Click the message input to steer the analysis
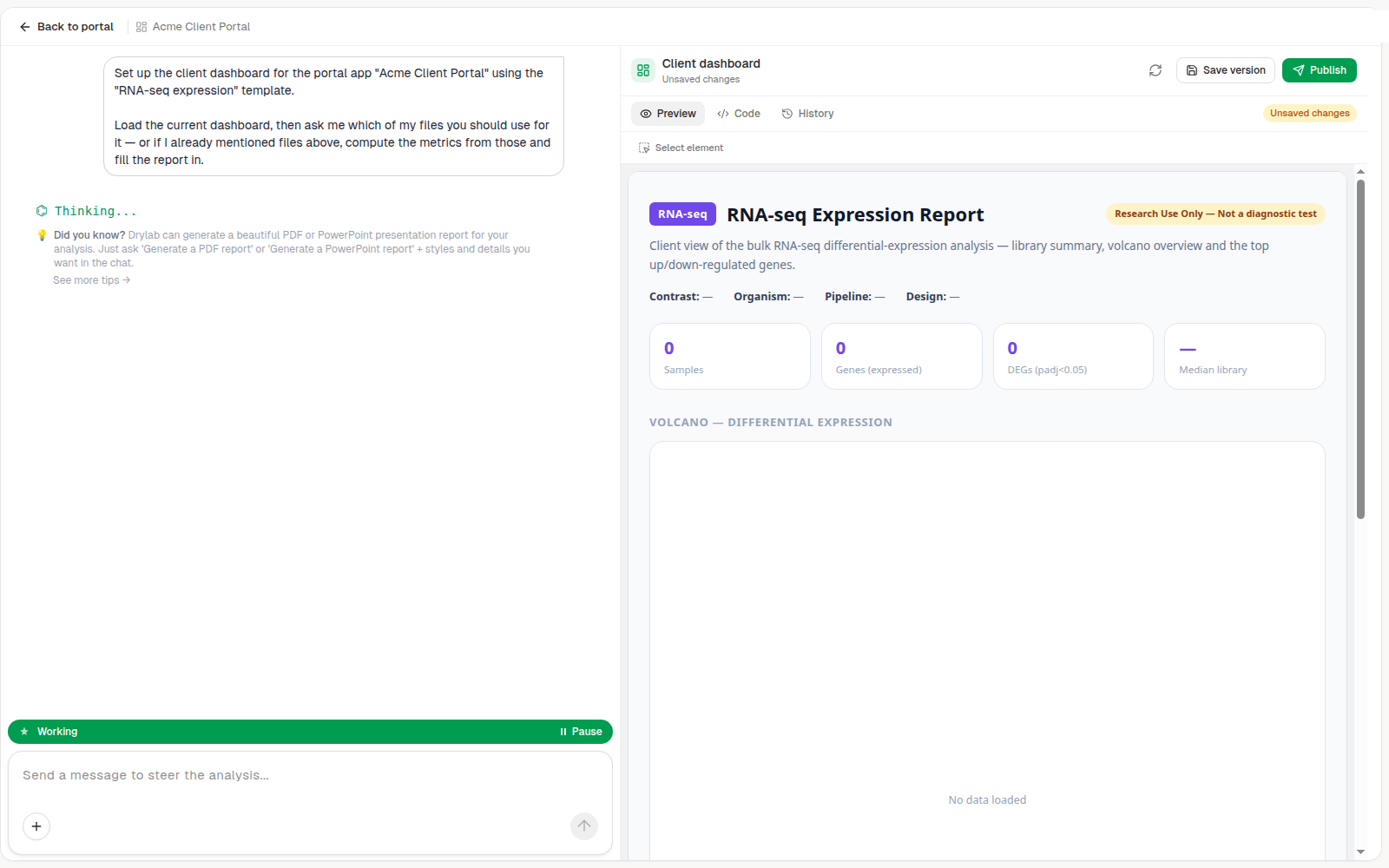The height and width of the screenshot is (868, 1389). [310, 776]
